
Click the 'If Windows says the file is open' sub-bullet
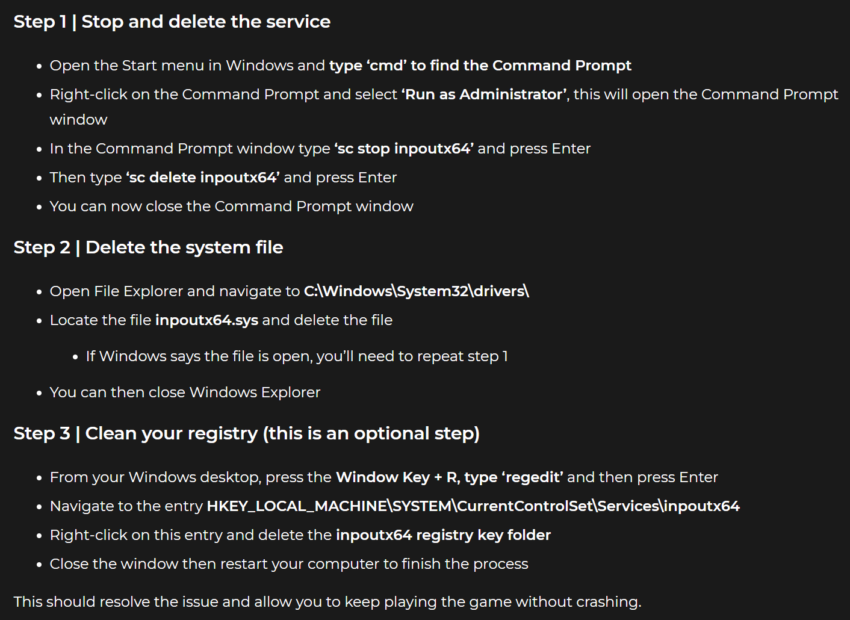[x=297, y=356]
